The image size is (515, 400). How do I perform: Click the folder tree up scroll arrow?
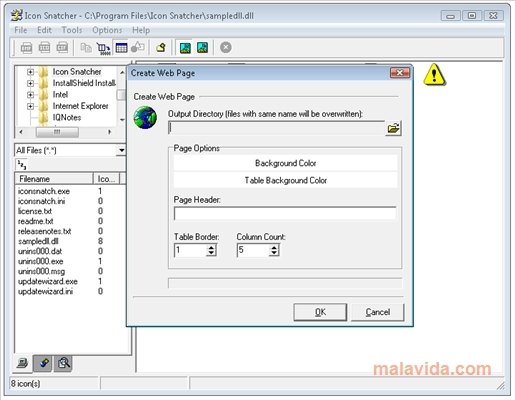pos(122,72)
